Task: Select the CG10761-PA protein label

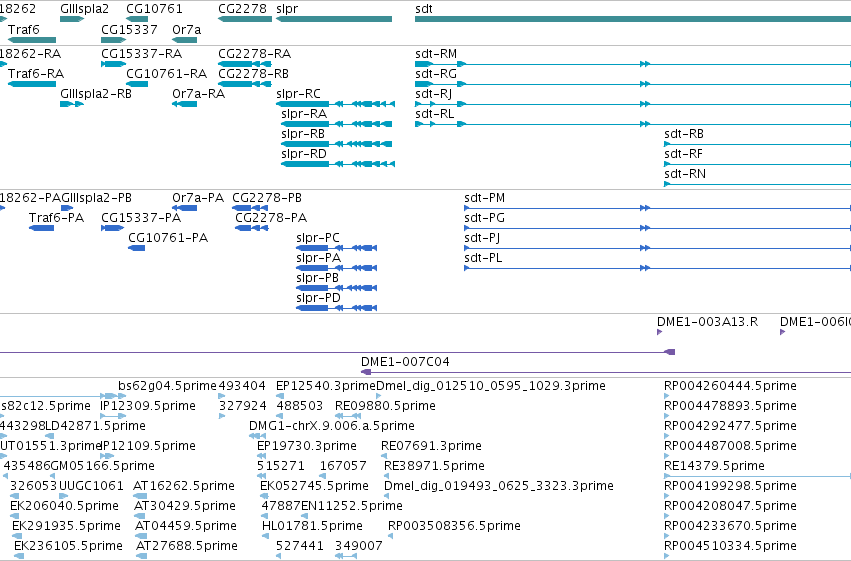Action: (168, 238)
